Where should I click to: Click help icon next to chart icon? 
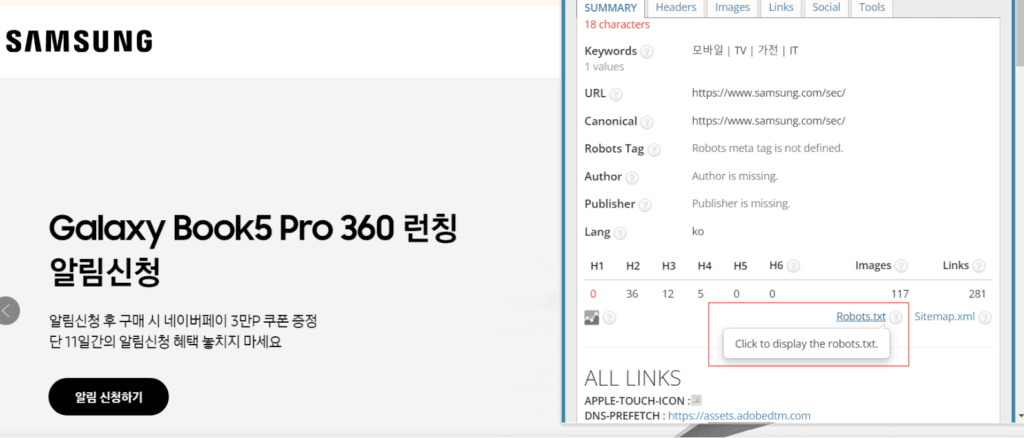[609, 318]
